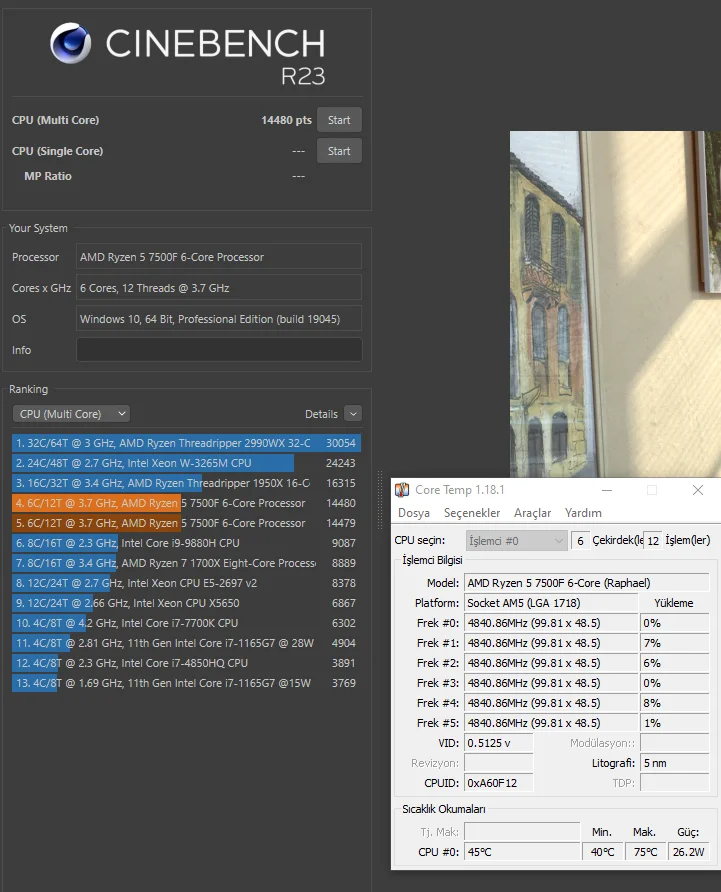The height and width of the screenshot is (892, 721).
Task: Click the Güç power value 26.2W
Action: click(x=689, y=852)
